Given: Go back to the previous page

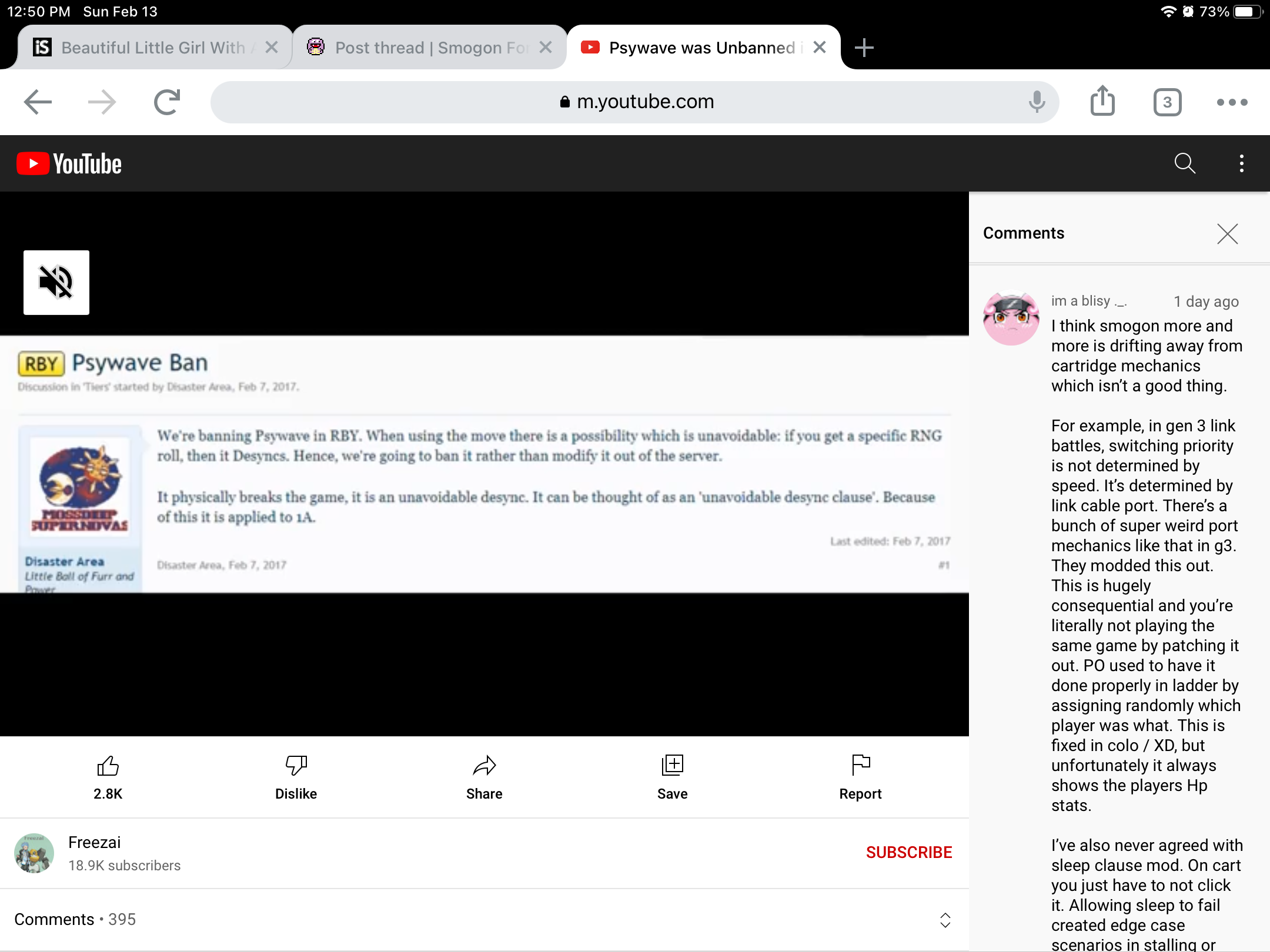Looking at the screenshot, I should pos(38,102).
